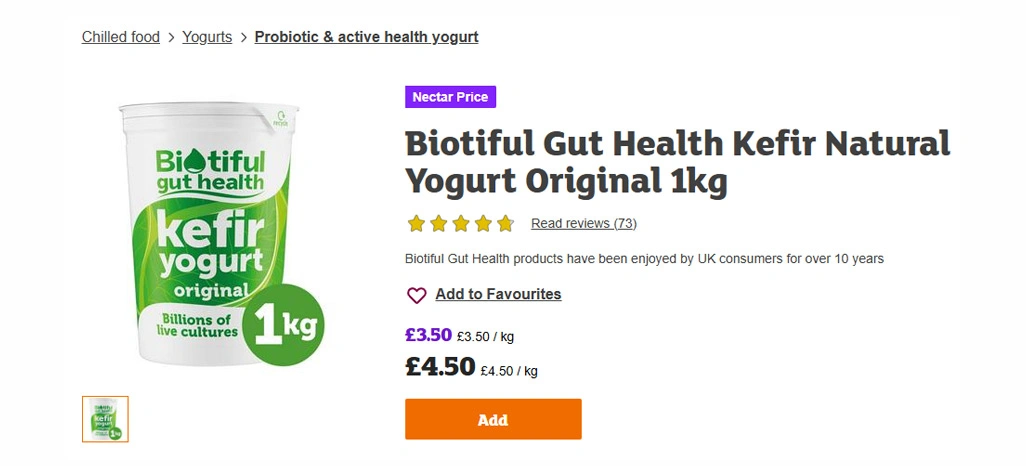Click the second rating star
Viewport: 1026px width, 466px height.
coord(438,224)
